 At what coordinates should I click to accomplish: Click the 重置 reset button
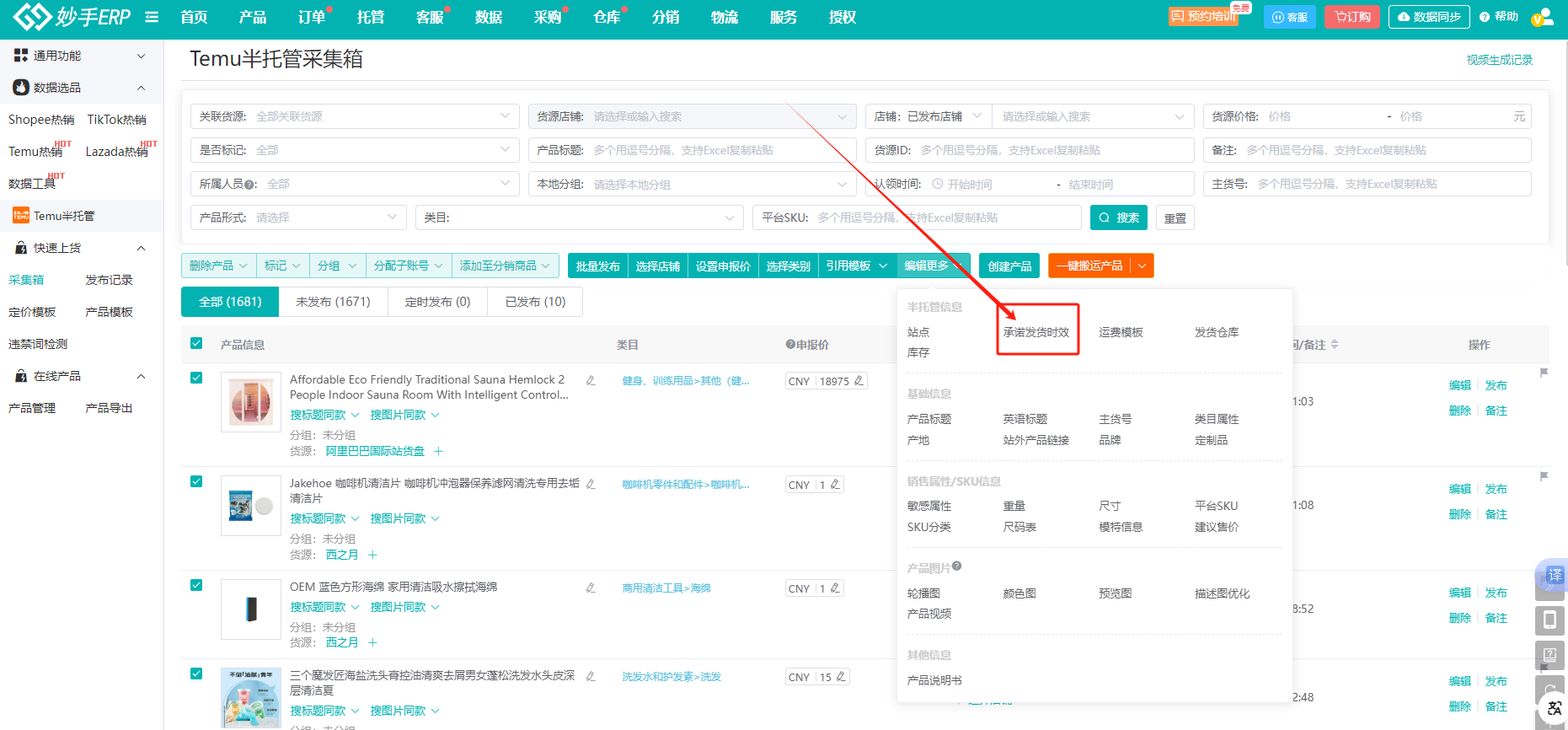1175,217
